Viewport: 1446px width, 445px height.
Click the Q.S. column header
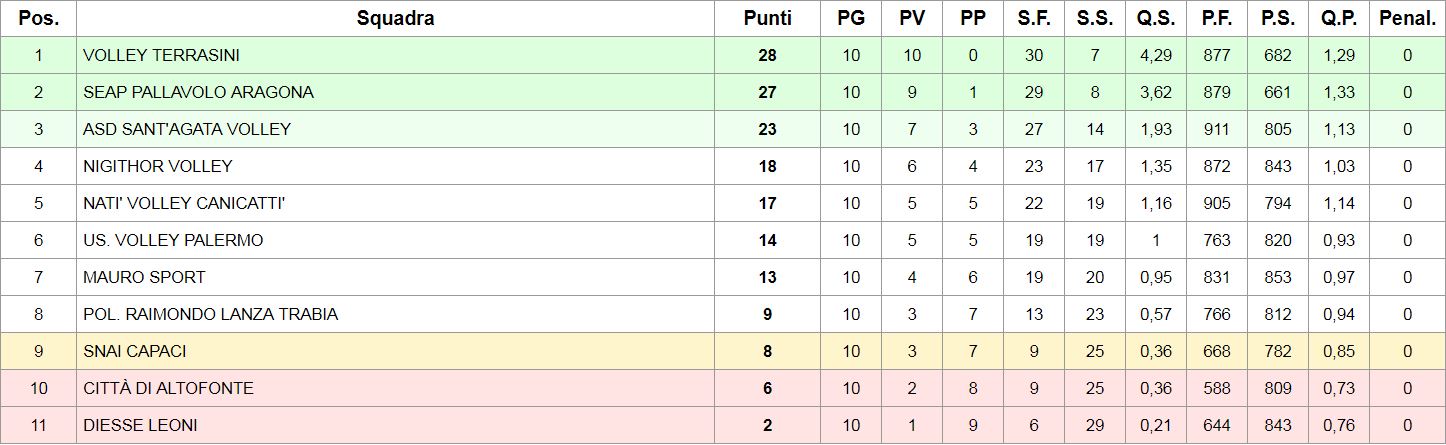click(1156, 18)
